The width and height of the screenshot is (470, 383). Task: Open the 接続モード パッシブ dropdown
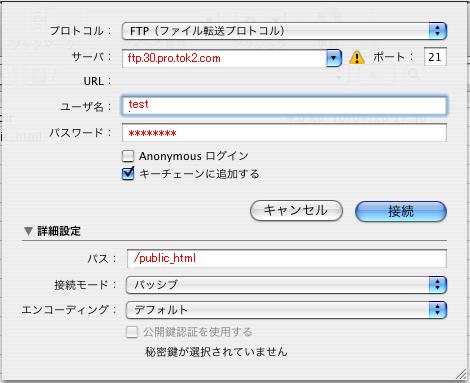[286, 285]
